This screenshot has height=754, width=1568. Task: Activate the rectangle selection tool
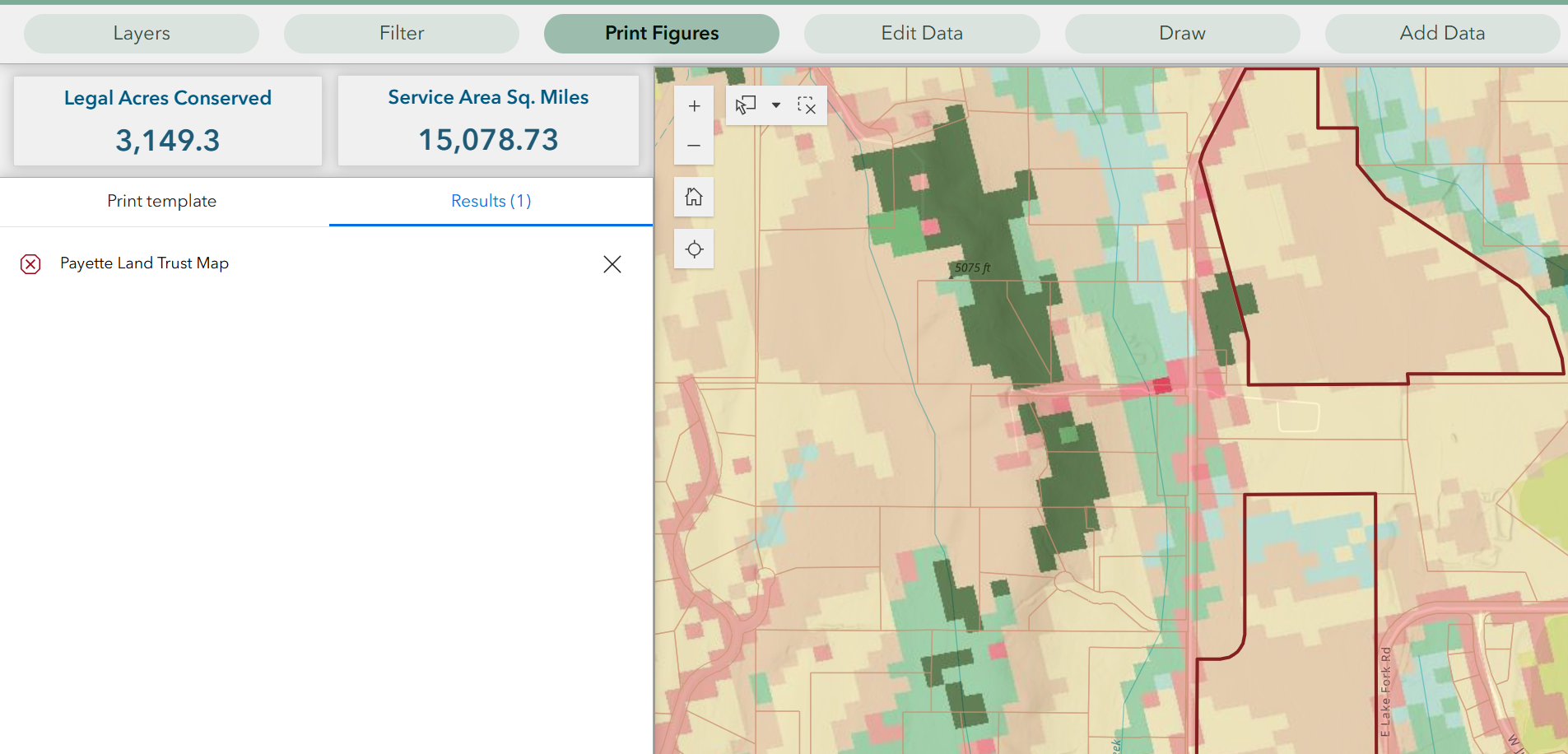746,105
